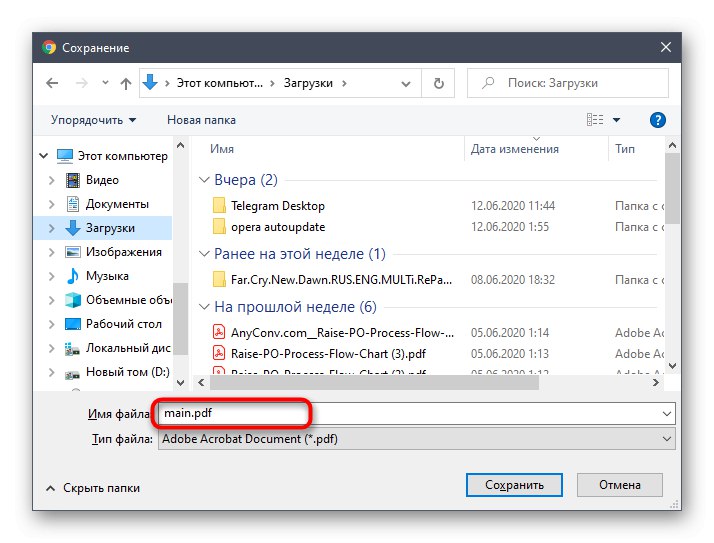The width and height of the screenshot is (714, 543).
Task: Expand the 'Видео' tree node
Action: 51,180
